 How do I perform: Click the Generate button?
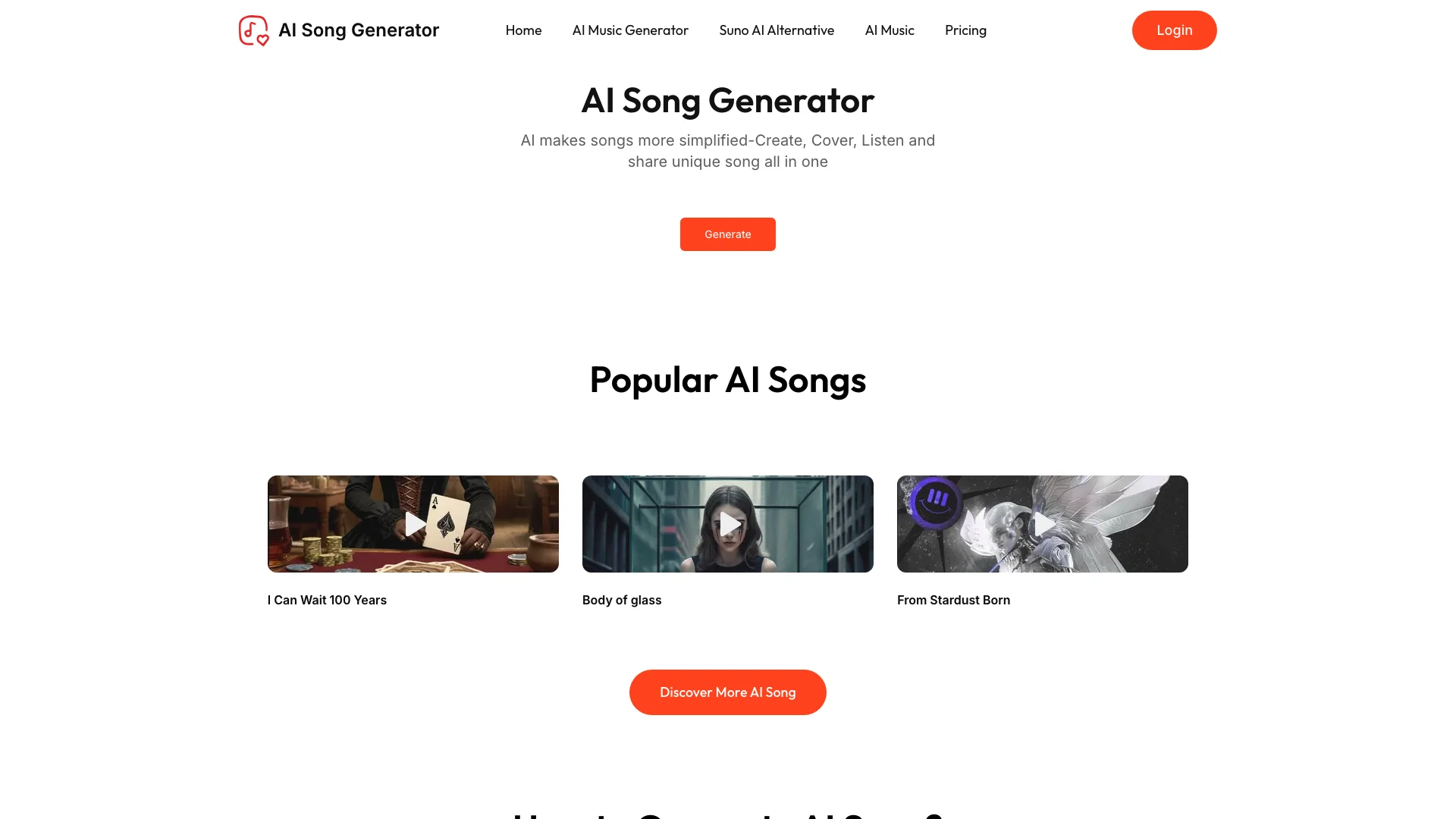coord(728,234)
